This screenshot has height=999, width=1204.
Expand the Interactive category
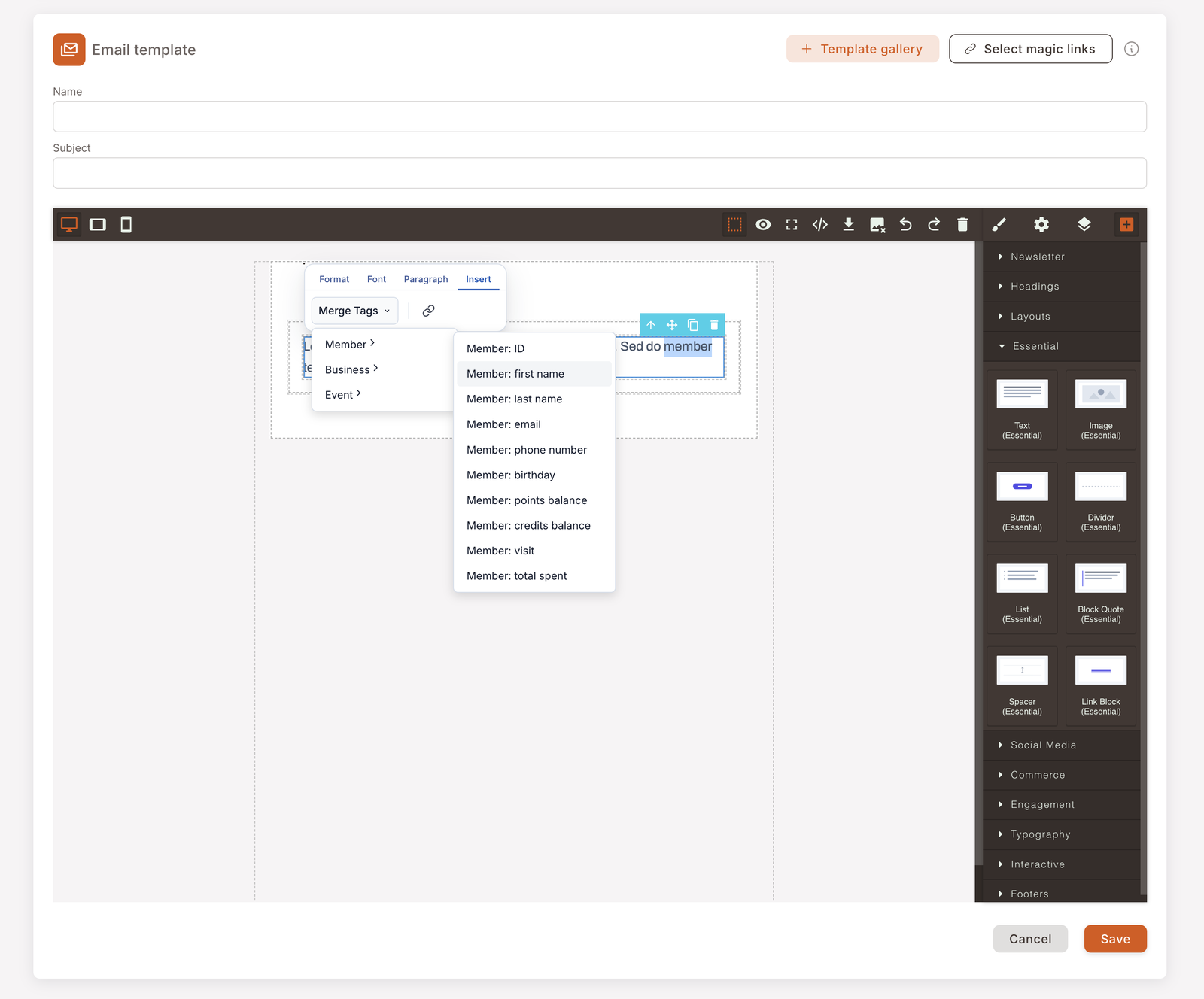(x=1061, y=864)
